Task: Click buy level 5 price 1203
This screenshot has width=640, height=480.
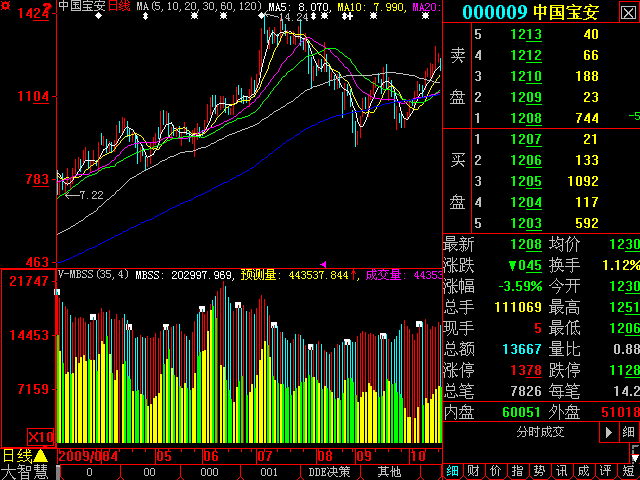Action: point(526,224)
